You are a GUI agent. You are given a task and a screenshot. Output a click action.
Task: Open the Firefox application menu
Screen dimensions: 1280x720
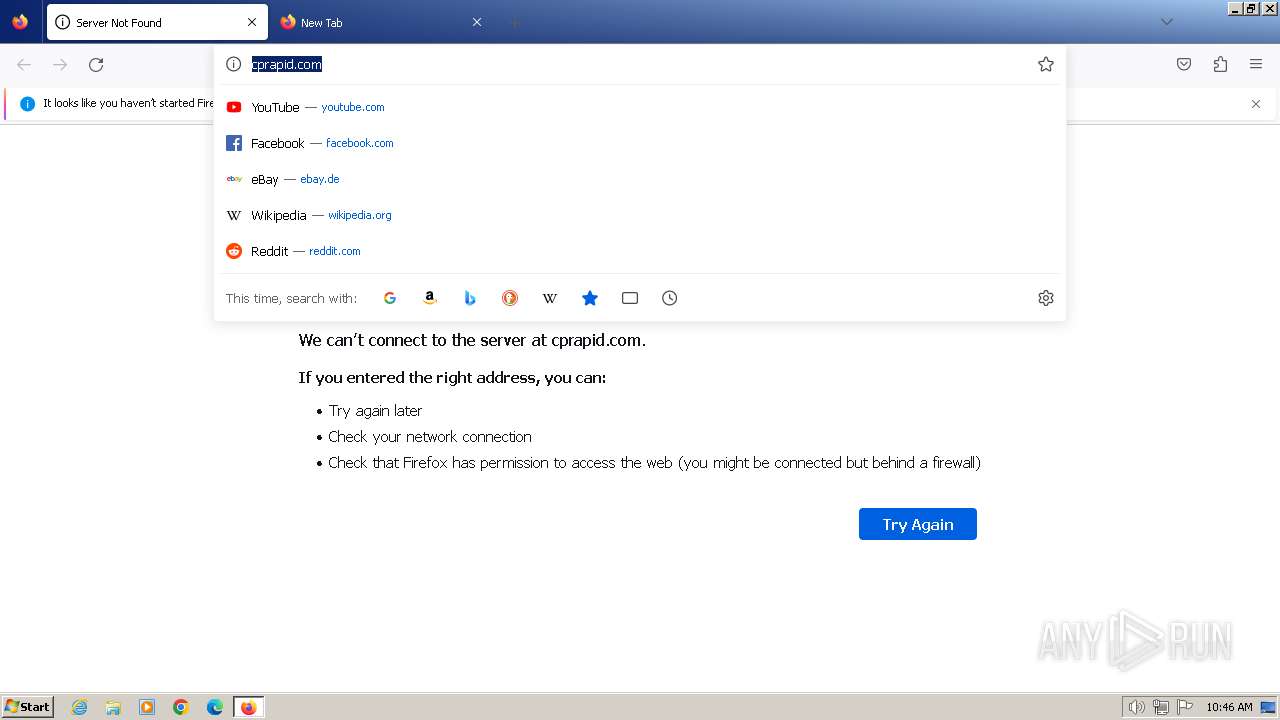pos(1256,65)
